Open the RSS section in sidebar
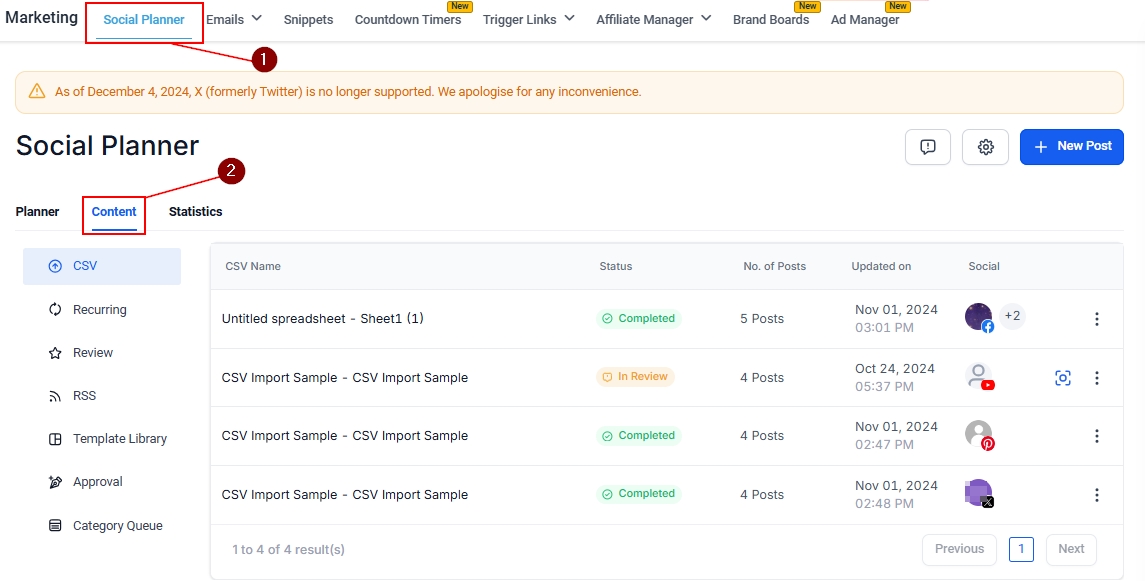Image resolution: width=1145 pixels, height=581 pixels. point(84,396)
